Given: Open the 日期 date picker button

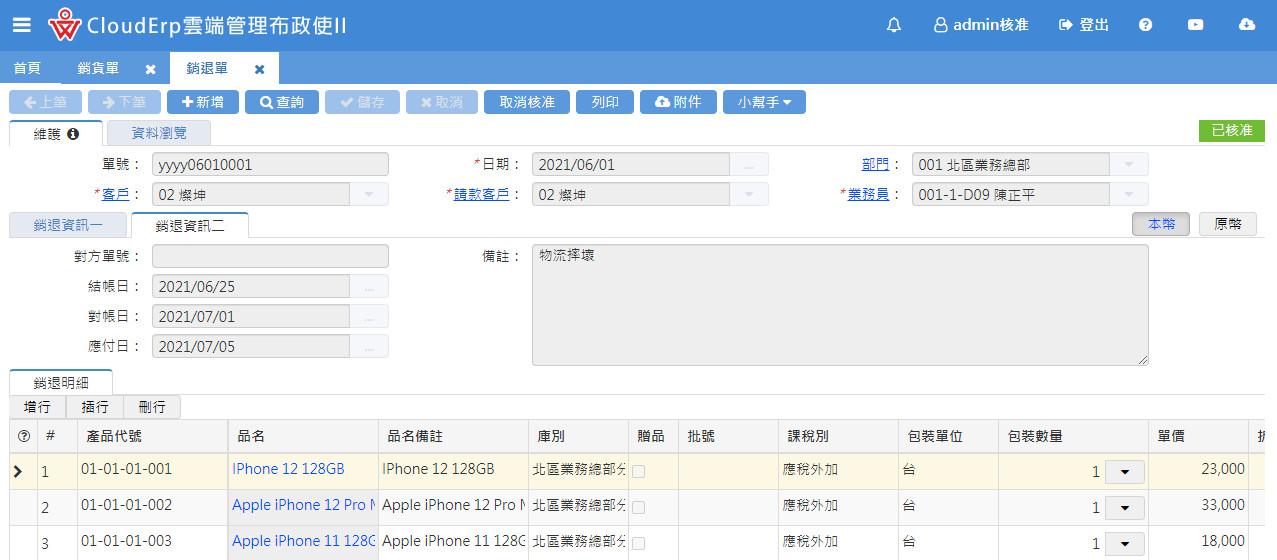Looking at the screenshot, I should pos(749,164).
